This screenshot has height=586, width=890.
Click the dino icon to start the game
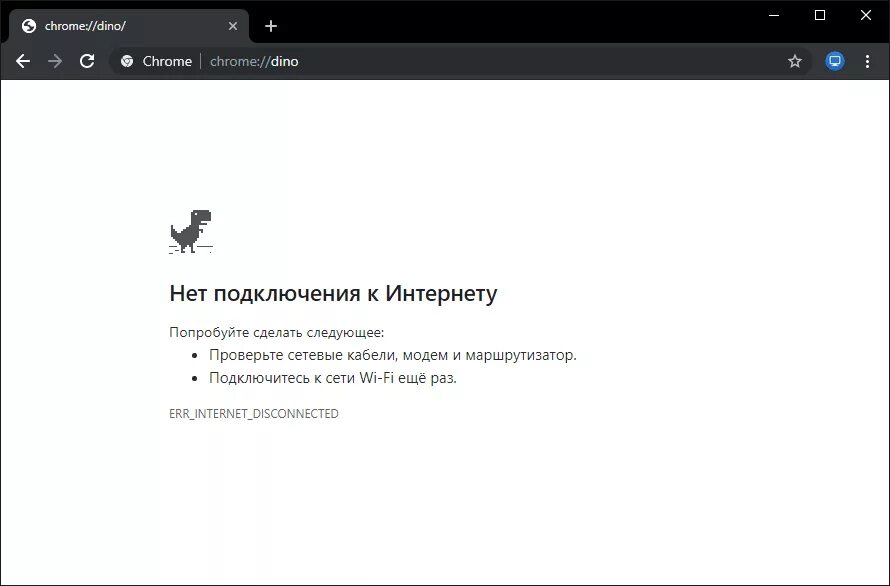(x=191, y=231)
